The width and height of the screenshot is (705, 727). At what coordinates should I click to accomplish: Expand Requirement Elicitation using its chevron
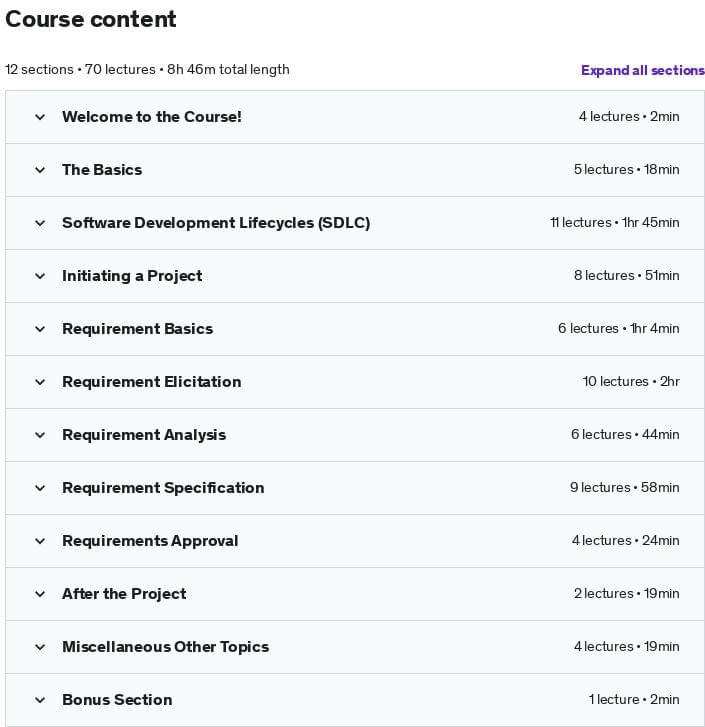pos(40,382)
